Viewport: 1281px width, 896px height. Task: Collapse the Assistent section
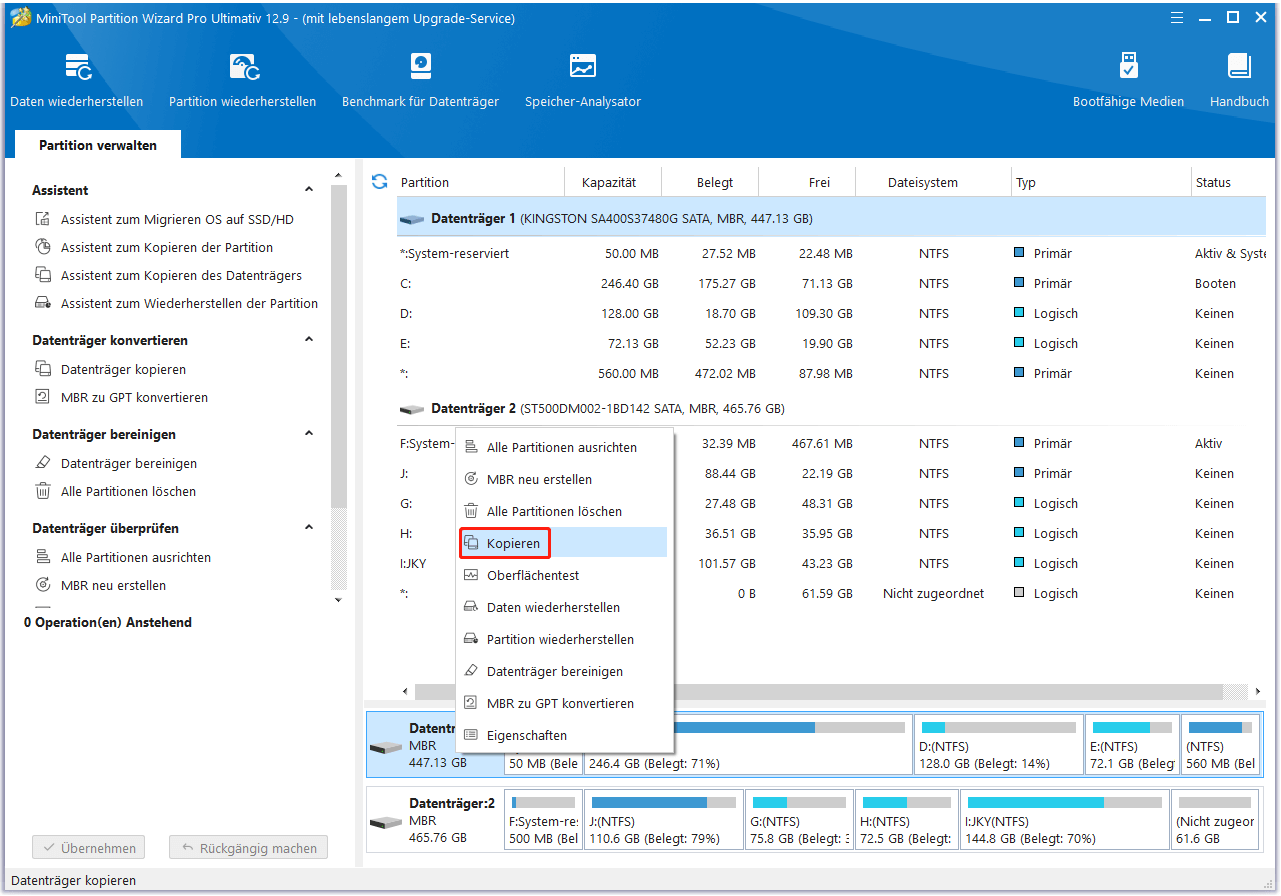309,190
